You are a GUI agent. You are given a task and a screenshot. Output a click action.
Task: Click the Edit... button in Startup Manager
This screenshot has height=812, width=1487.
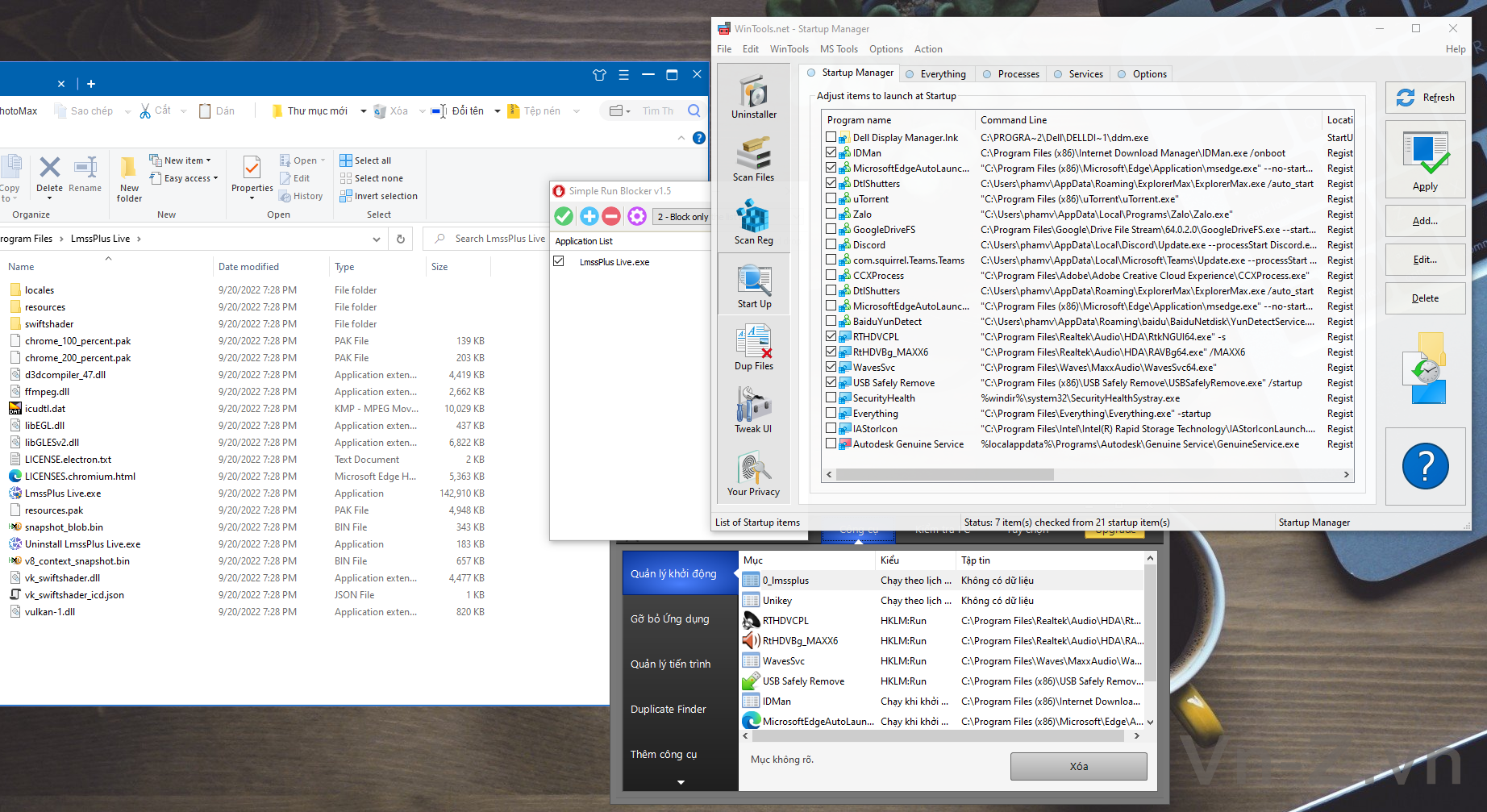[1425, 260]
